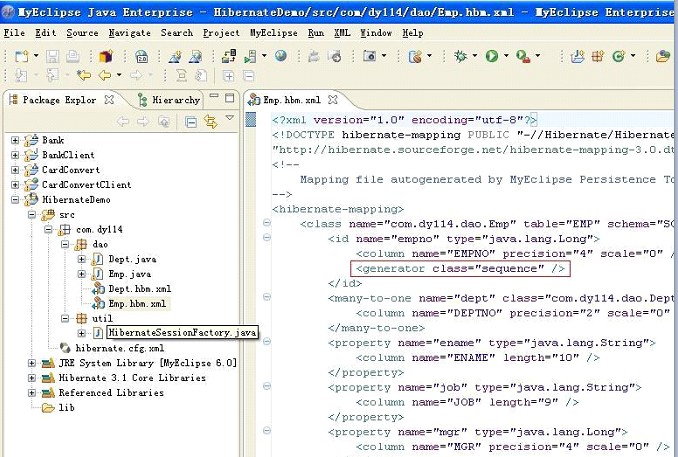Expand the Bank project node
The height and width of the screenshot is (457, 678).
15,141
